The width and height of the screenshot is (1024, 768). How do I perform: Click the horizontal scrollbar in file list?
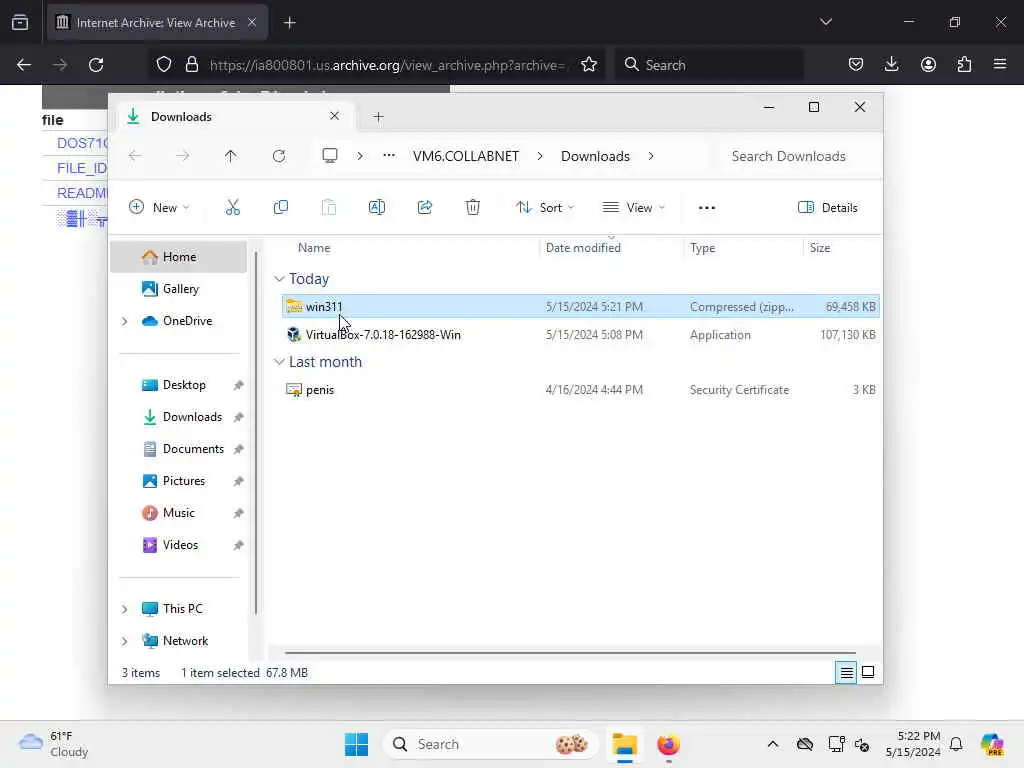click(x=570, y=652)
